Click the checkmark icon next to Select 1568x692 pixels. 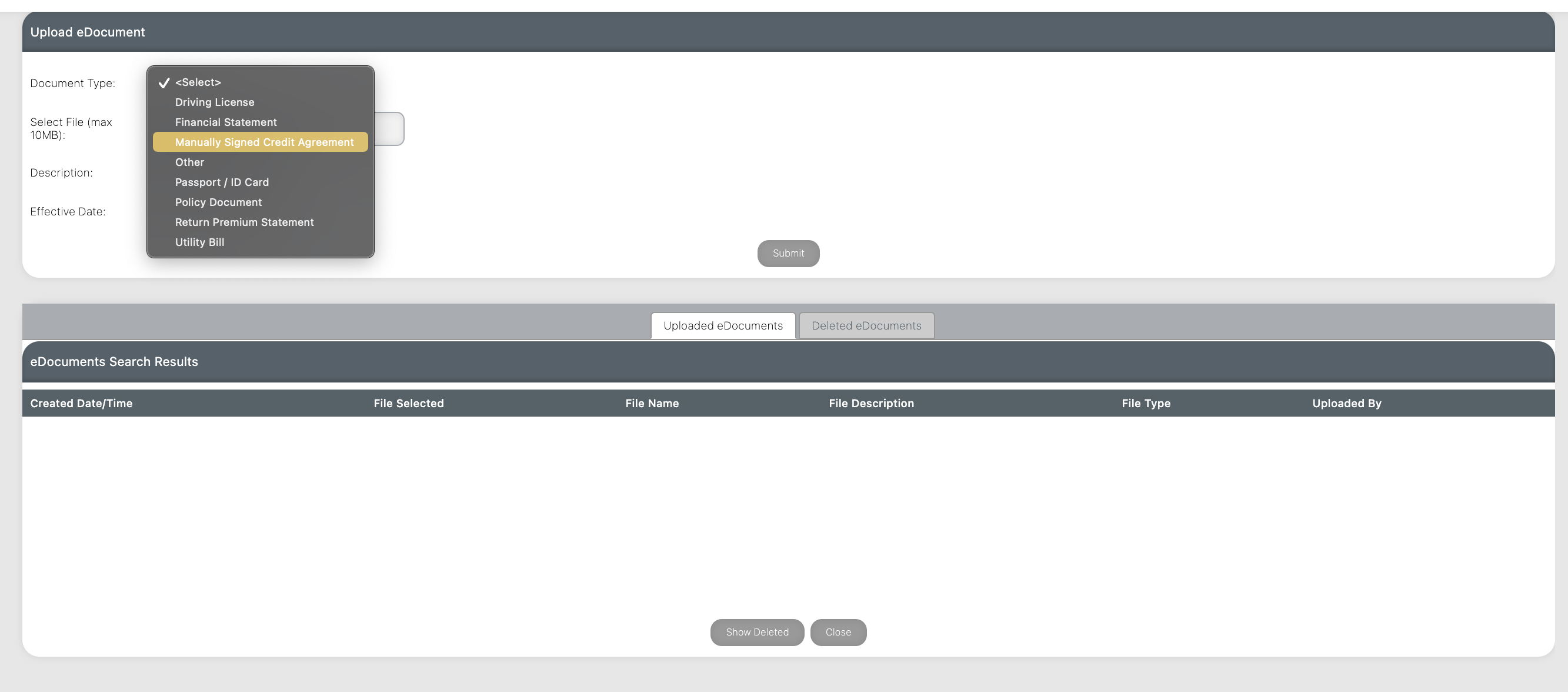pos(164,82)
